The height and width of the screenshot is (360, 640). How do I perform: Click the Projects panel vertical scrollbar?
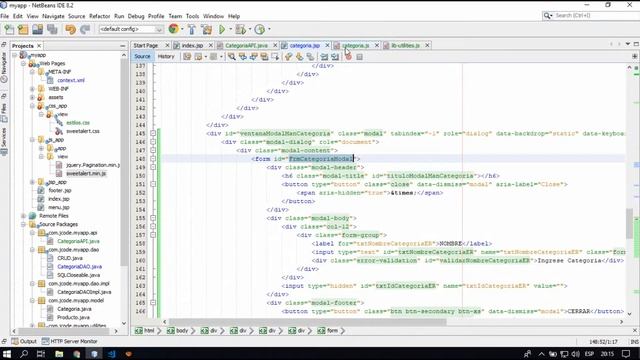pos(124,163)
